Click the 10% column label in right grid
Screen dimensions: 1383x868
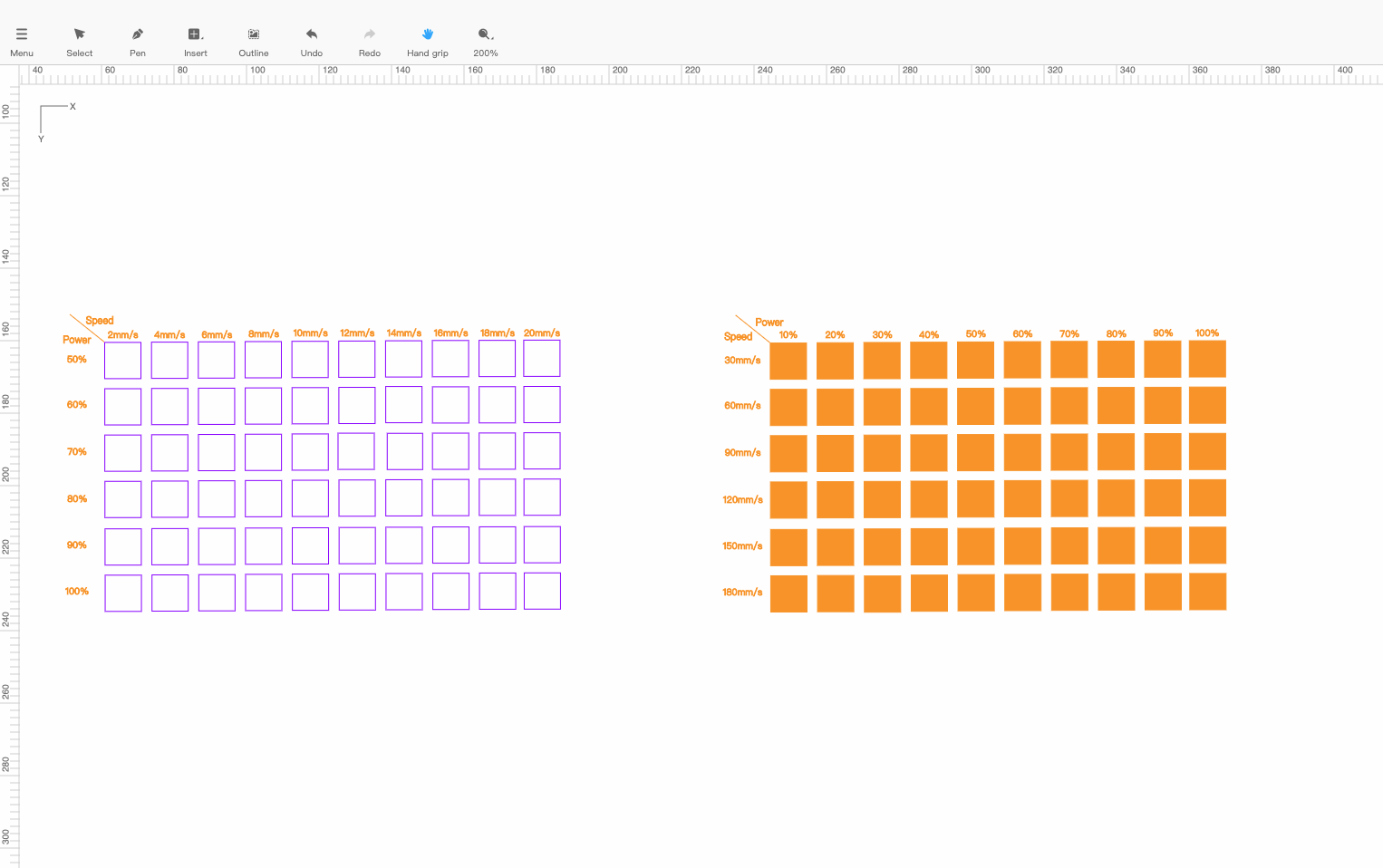(788, 335)
